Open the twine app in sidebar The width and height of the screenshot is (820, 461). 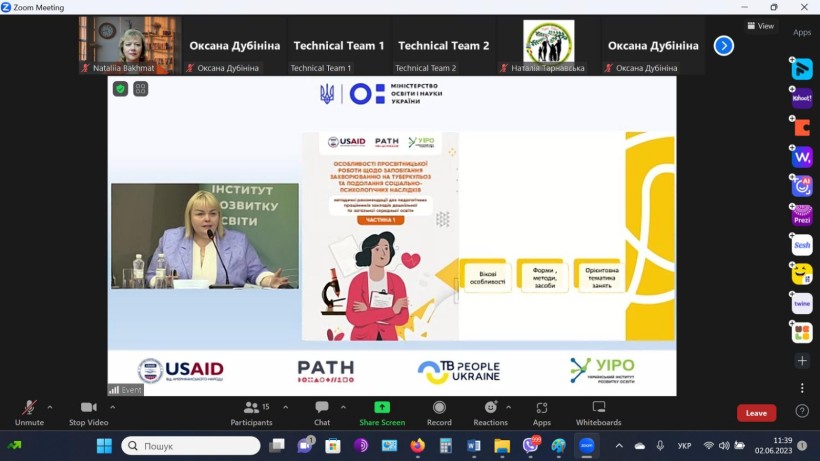click(x=802, y=304)
